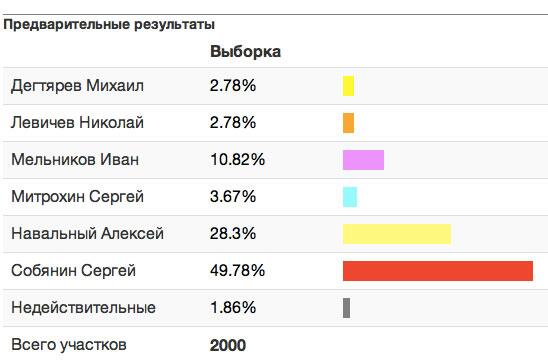
Task: Click the violet bar for Мельников Иван
Action: pos(363,160)
